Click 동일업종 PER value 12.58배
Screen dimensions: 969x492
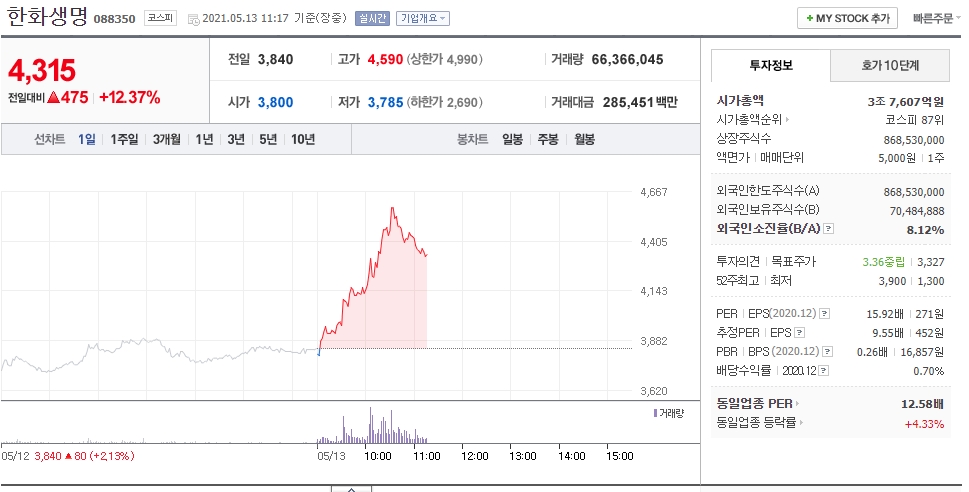pos(922,404)
